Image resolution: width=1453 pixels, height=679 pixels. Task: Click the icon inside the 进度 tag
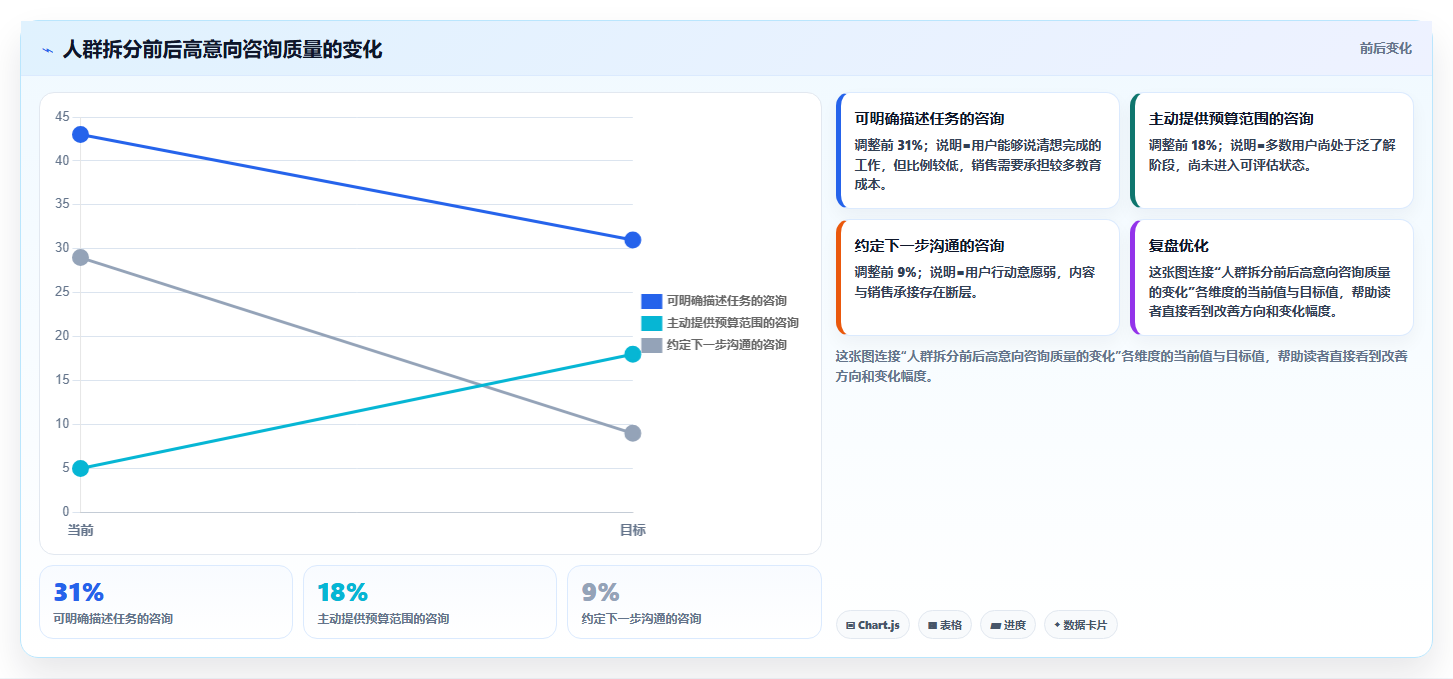pos(995,625)
